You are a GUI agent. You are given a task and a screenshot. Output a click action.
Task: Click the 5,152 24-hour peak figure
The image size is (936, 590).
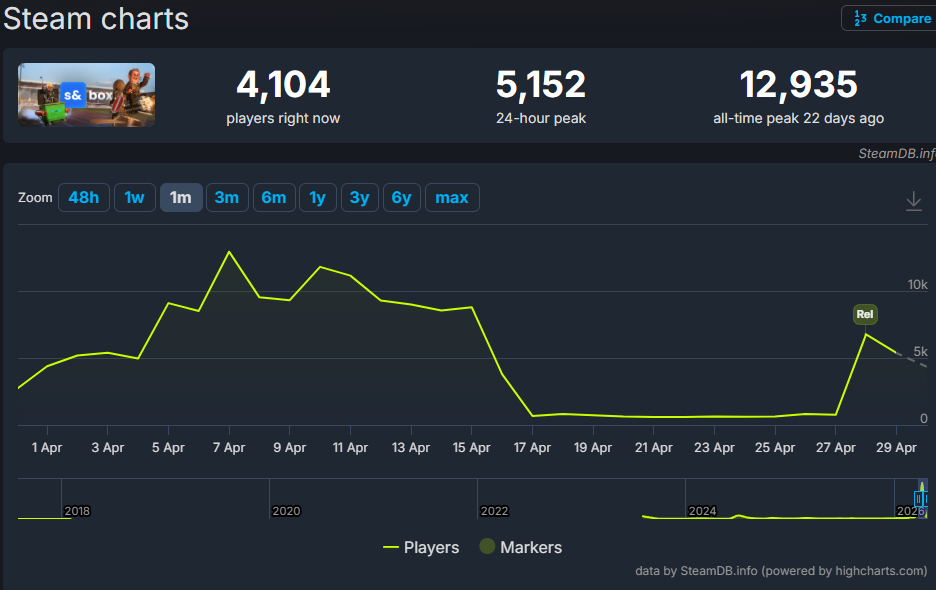point(541,84)
